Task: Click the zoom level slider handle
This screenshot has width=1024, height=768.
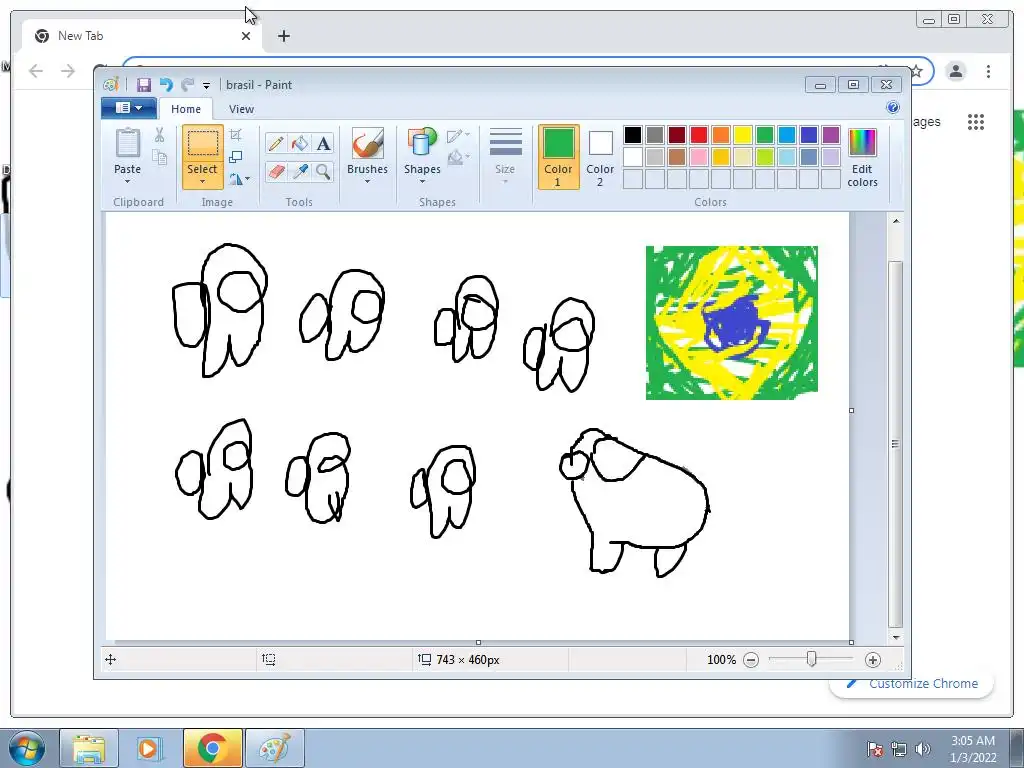Action: tap(811, 659)
